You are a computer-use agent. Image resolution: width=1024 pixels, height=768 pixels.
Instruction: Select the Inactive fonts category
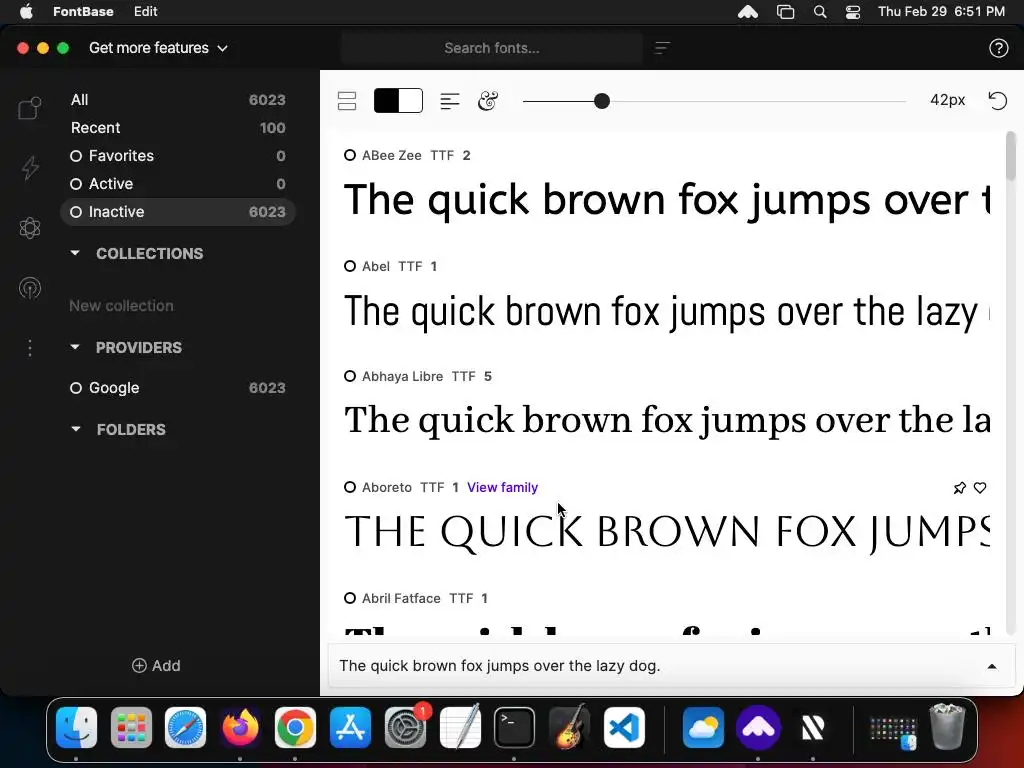tap(178, 212)
